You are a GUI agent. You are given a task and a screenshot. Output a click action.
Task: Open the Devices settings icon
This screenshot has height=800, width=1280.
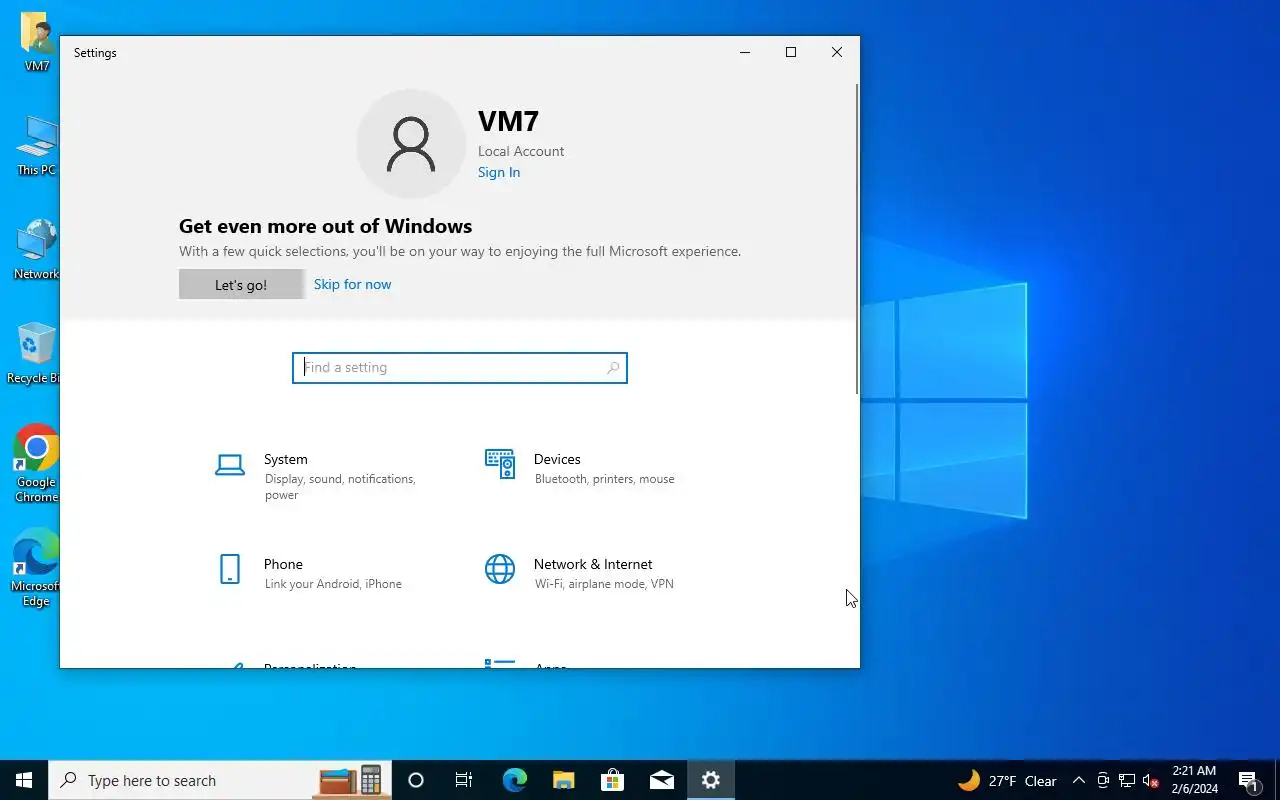500,464
